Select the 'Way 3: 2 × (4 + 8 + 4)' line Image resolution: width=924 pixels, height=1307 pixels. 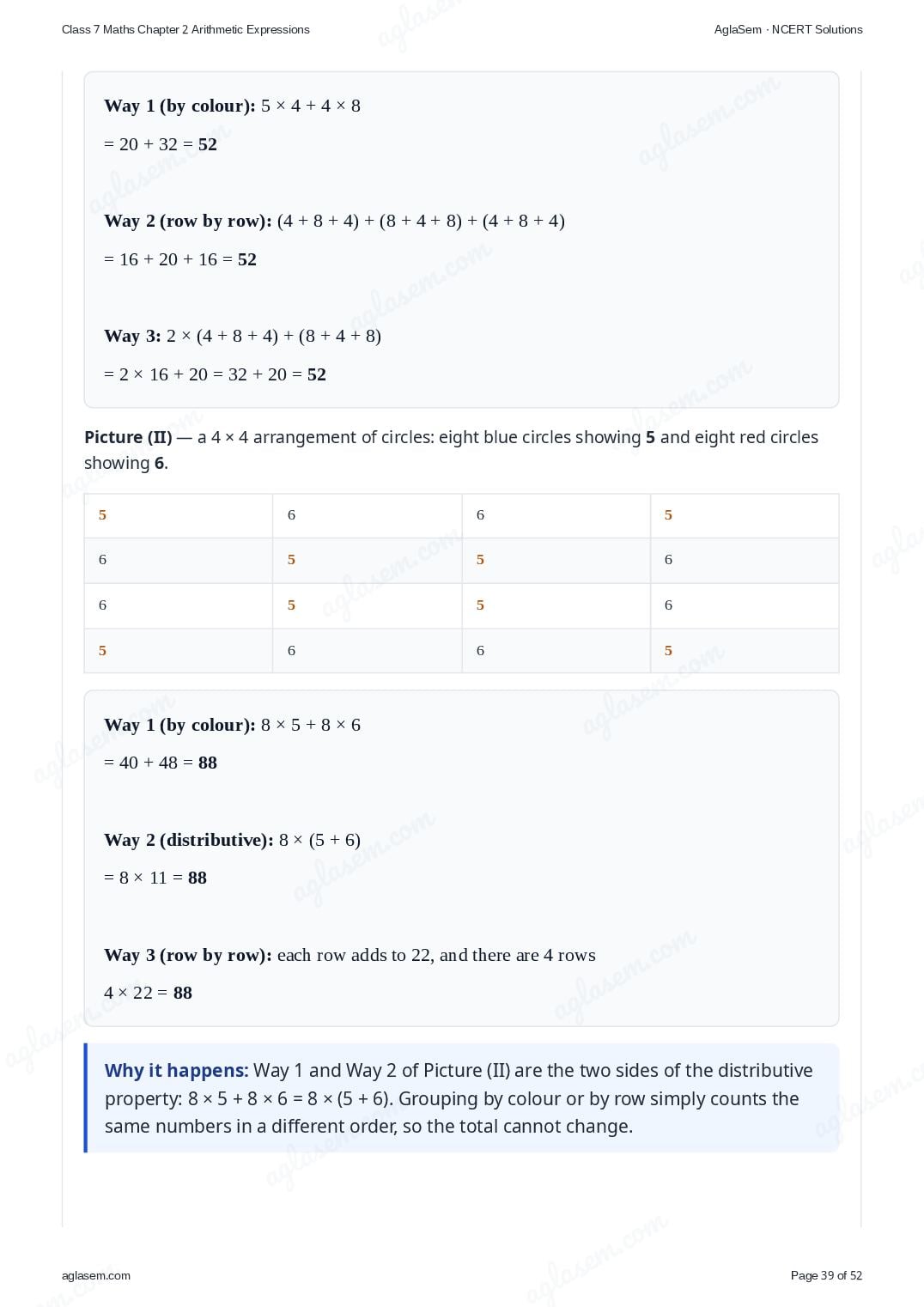[242, 336]
